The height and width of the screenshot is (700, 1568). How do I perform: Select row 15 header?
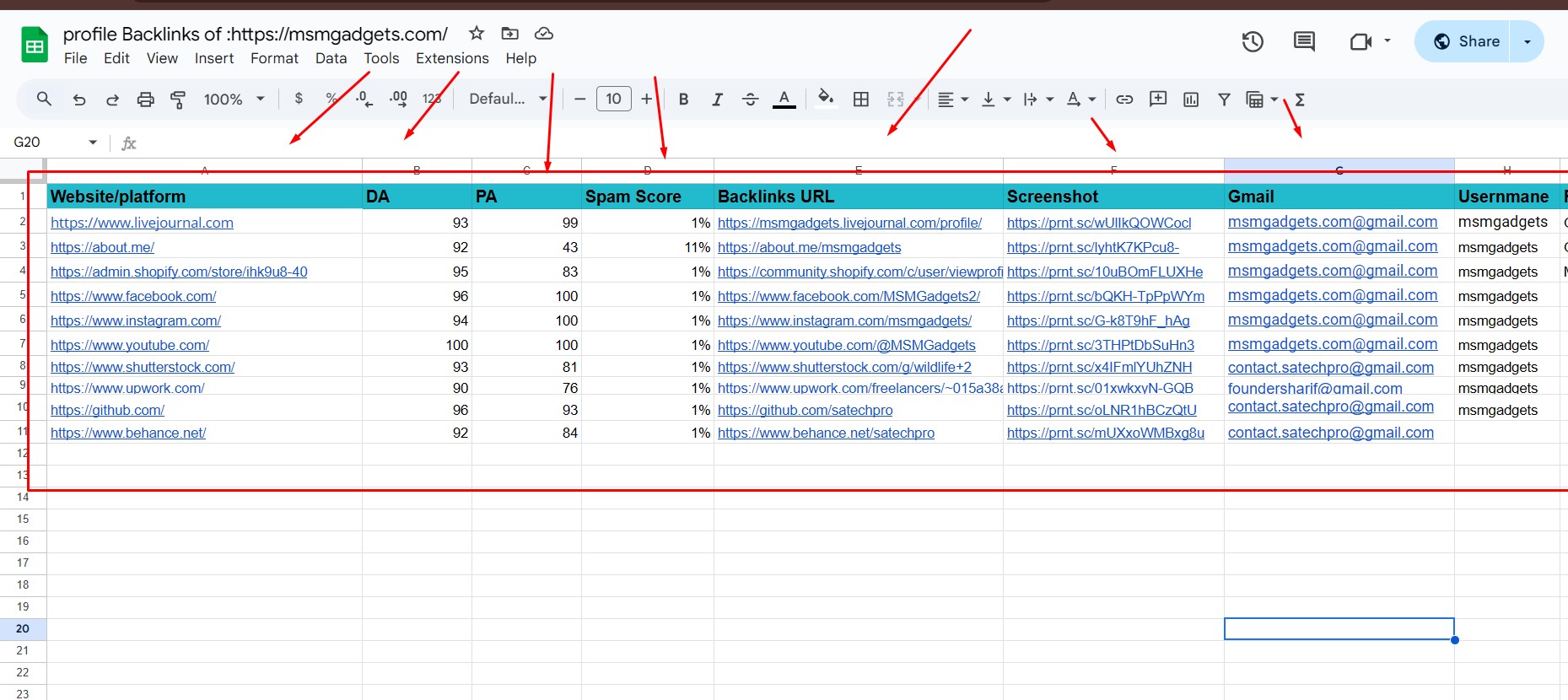[23, 519]
